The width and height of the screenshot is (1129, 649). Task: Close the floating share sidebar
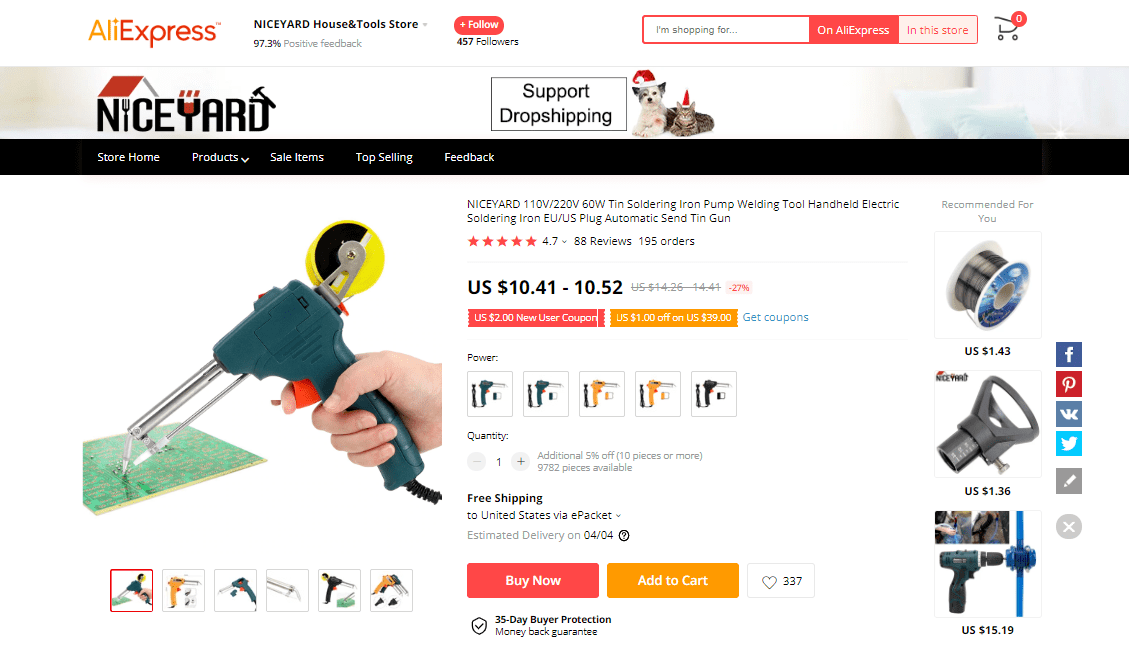1069,527
